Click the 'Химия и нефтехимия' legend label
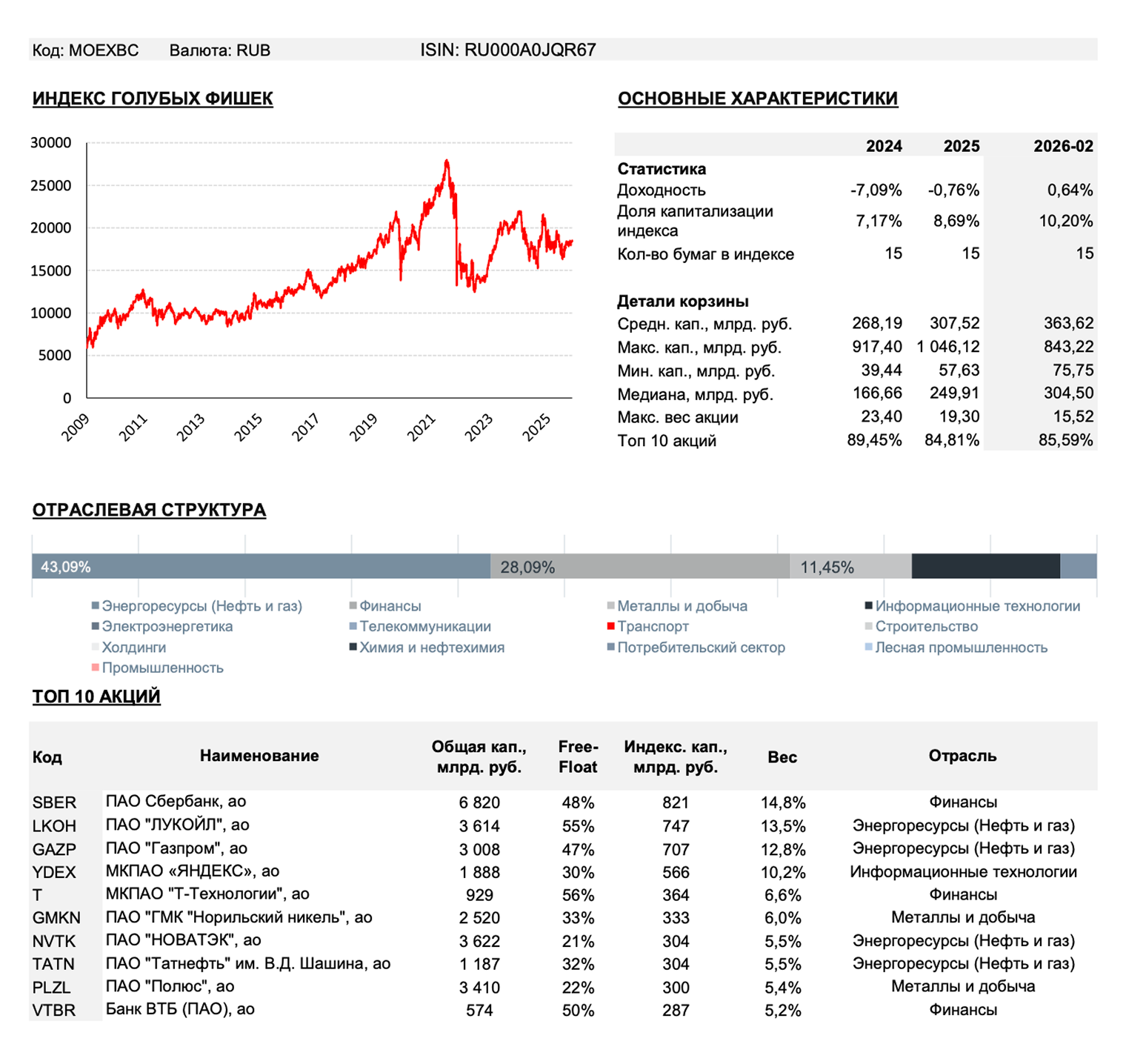1126x1064 pixels. tap(432, 648)
